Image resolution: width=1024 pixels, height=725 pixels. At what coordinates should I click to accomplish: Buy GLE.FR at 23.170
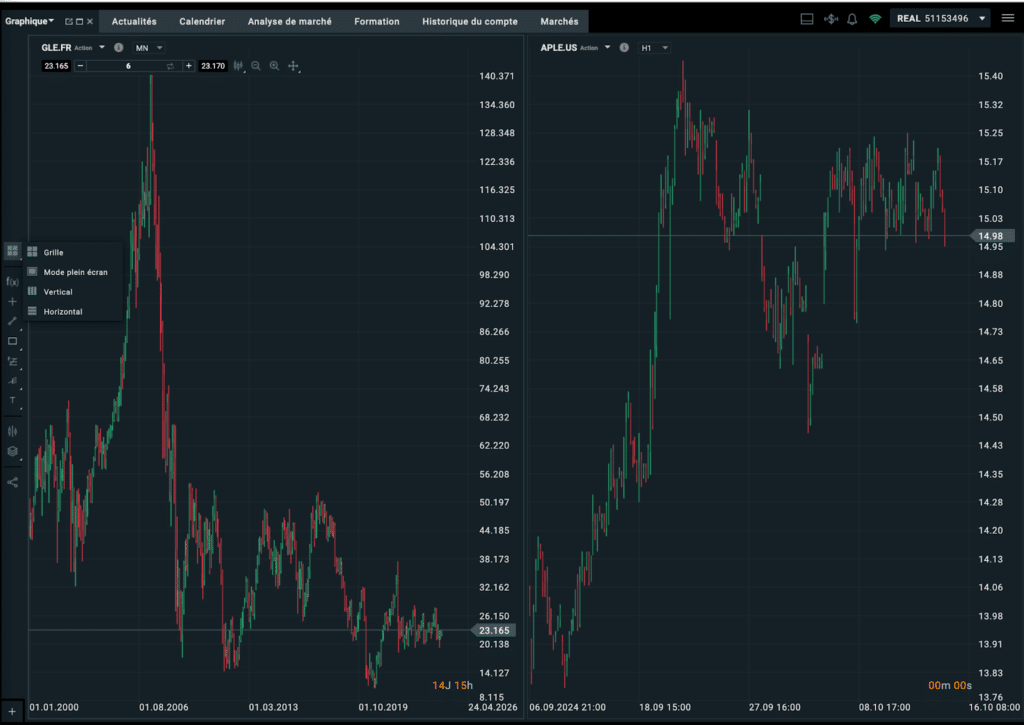click(213, 66)
